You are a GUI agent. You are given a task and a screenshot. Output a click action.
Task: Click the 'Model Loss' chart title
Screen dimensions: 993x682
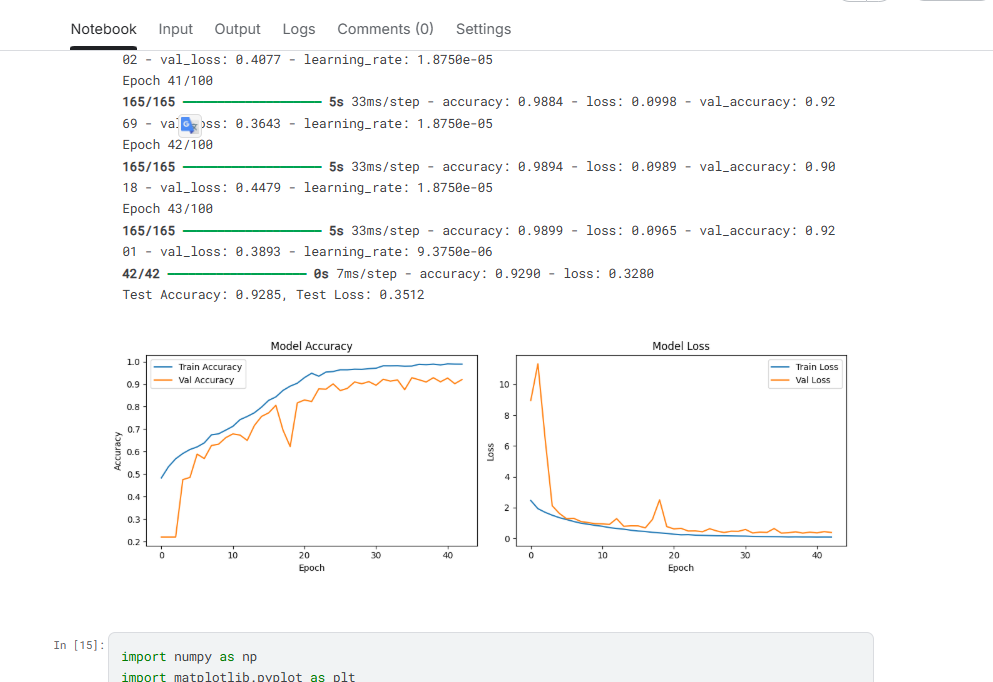[x=680, y=346]
